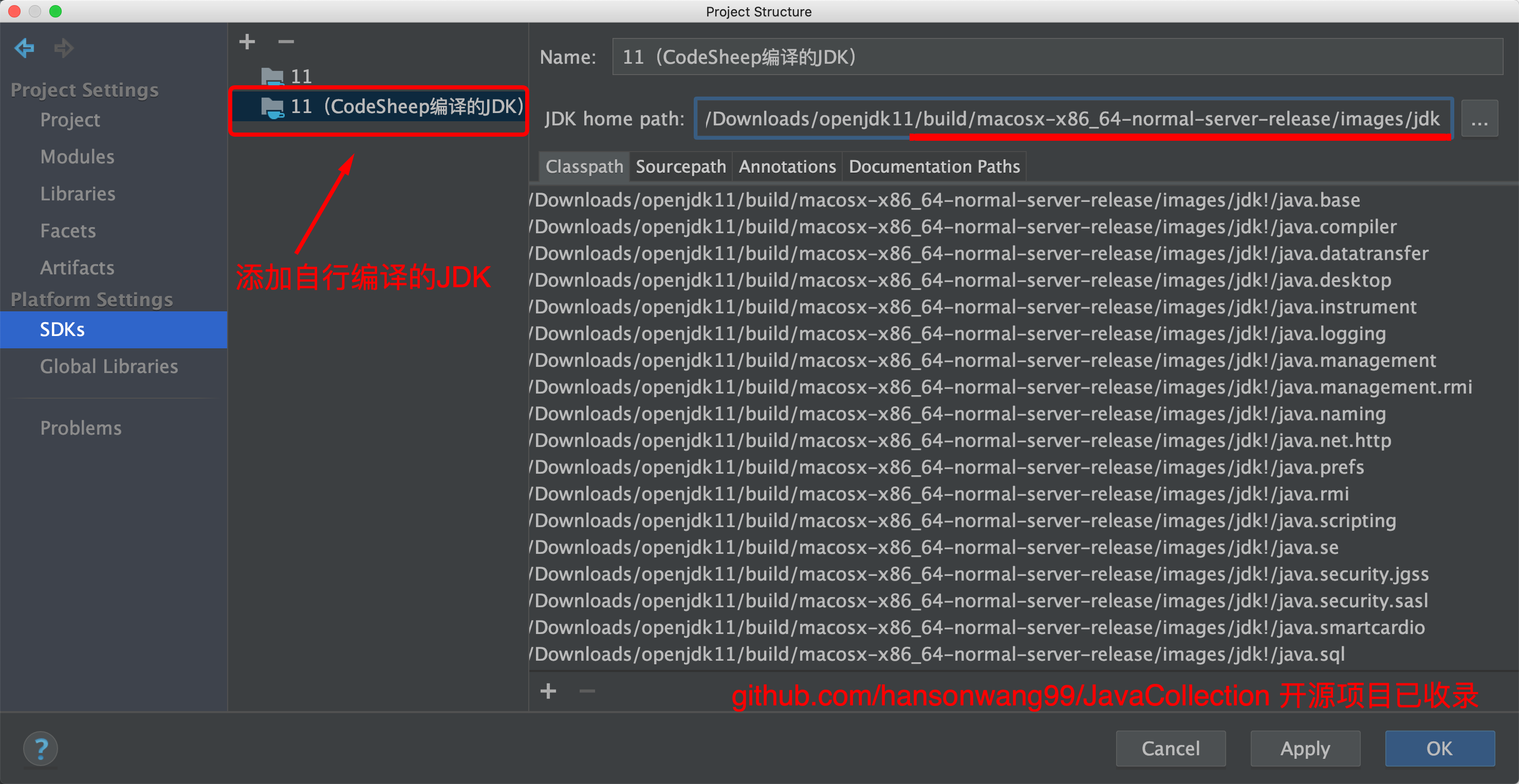Open the Annotations tab
The height and width of the screenshot is (784, 1519).
[x=787, y=167]
